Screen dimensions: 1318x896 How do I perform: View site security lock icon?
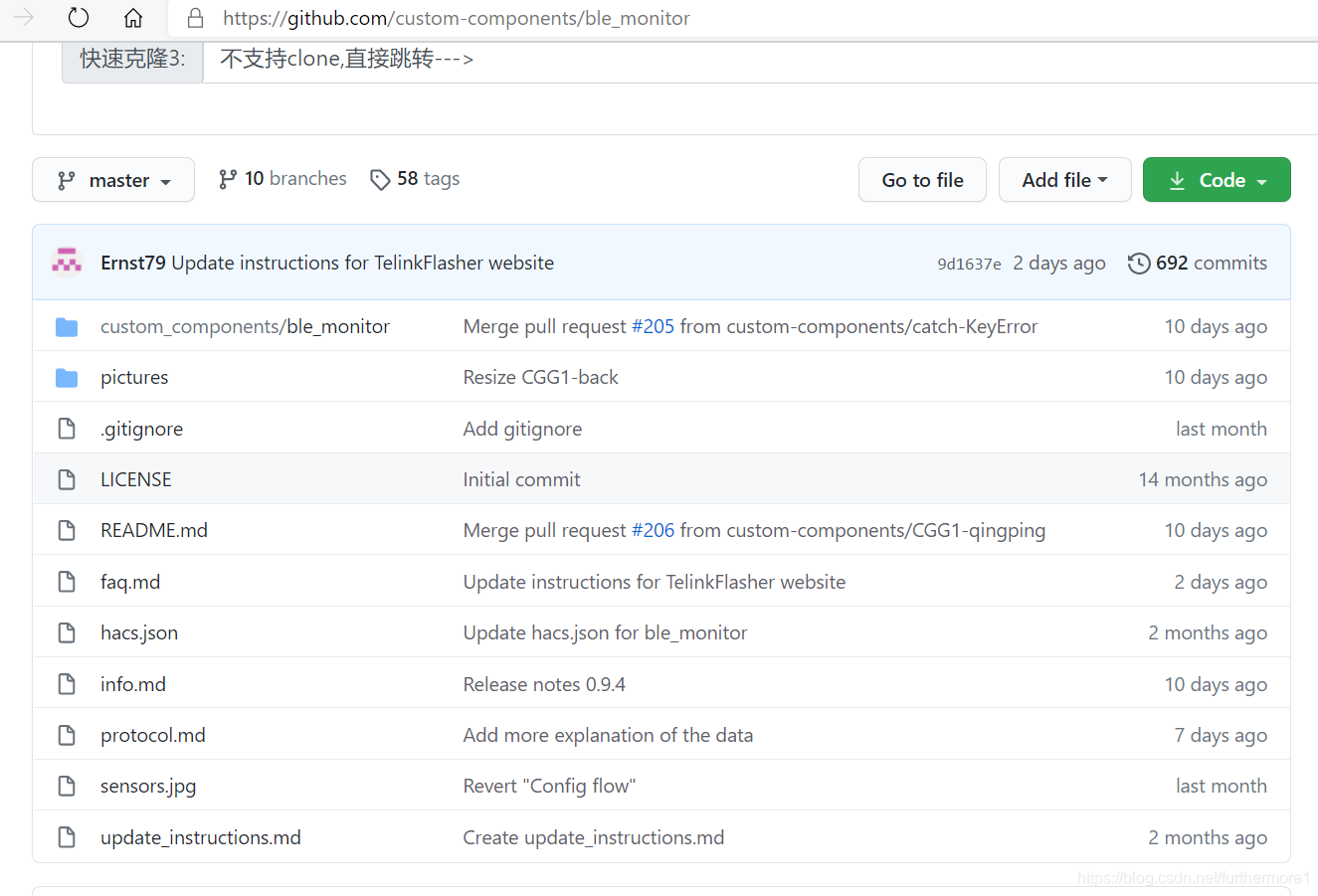196,18
